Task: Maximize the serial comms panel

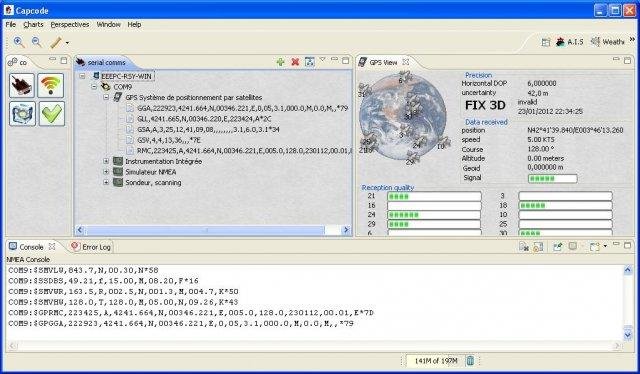Action: [346, 60]
